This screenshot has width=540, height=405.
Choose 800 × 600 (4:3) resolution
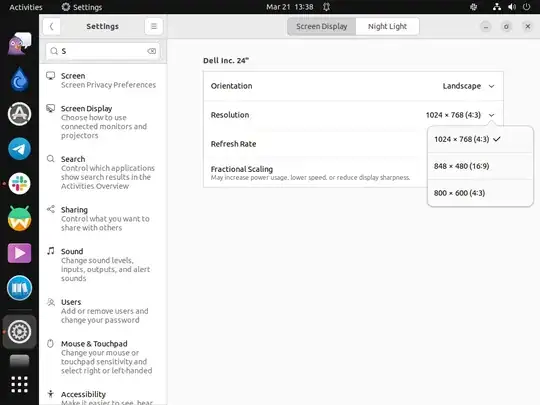point(480,193)
